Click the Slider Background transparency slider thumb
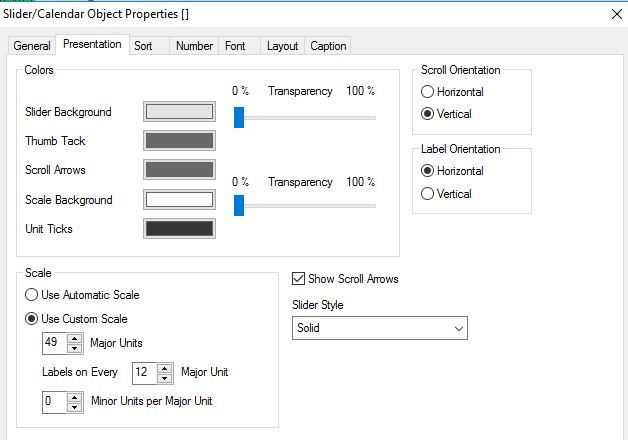This screenshot has width=628, height=440. [239, 117]
